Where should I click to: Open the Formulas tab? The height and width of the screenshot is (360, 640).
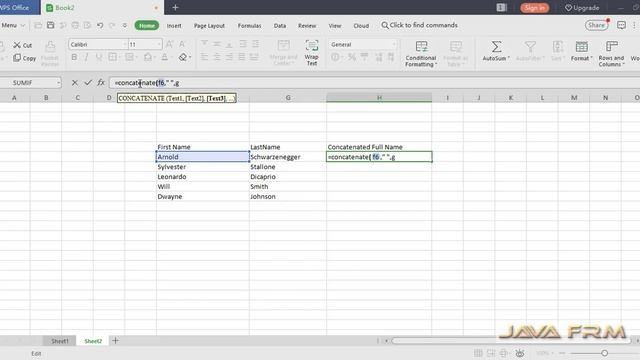[249, 25]
